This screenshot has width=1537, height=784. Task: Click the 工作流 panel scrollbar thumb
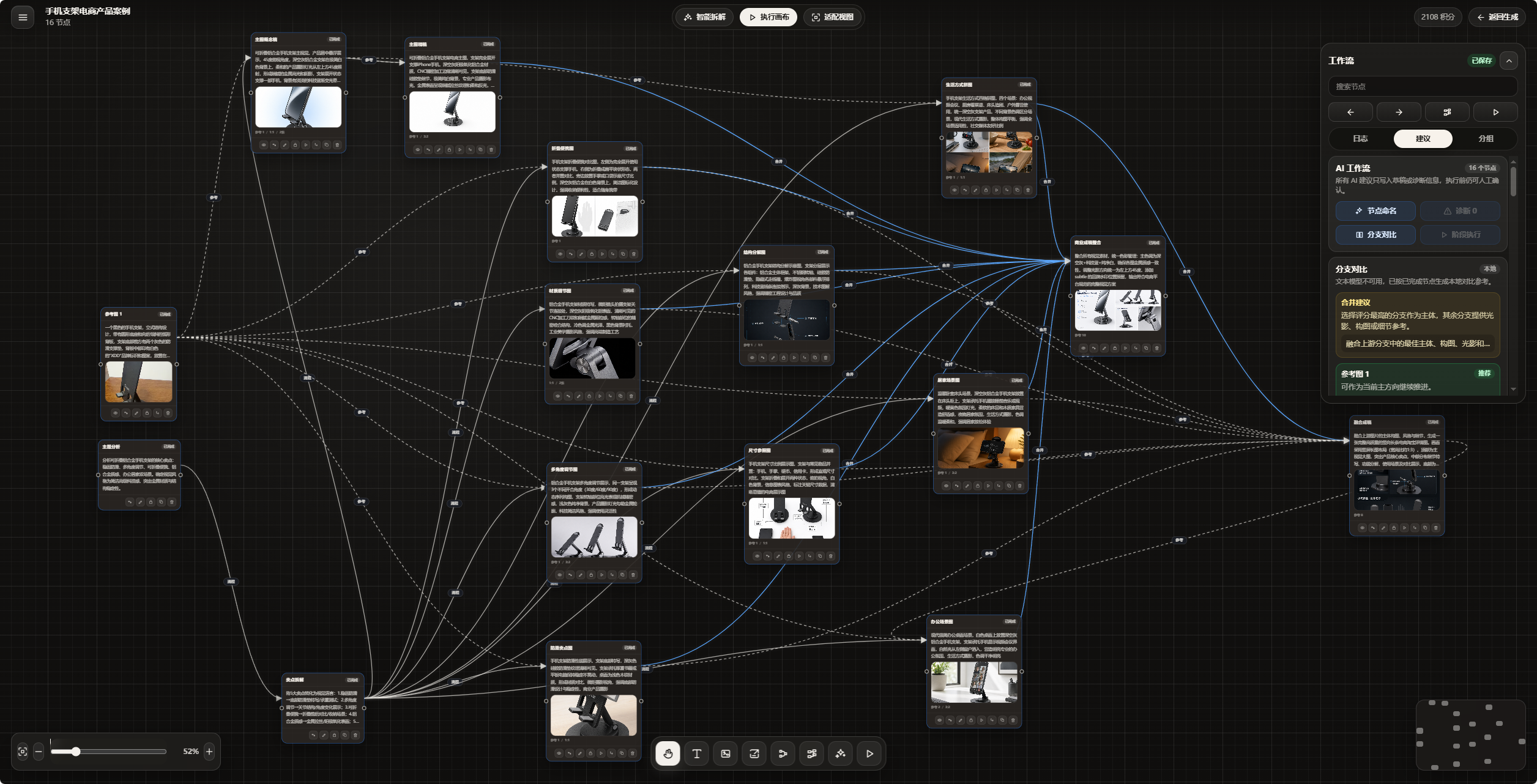point(1513,181)
